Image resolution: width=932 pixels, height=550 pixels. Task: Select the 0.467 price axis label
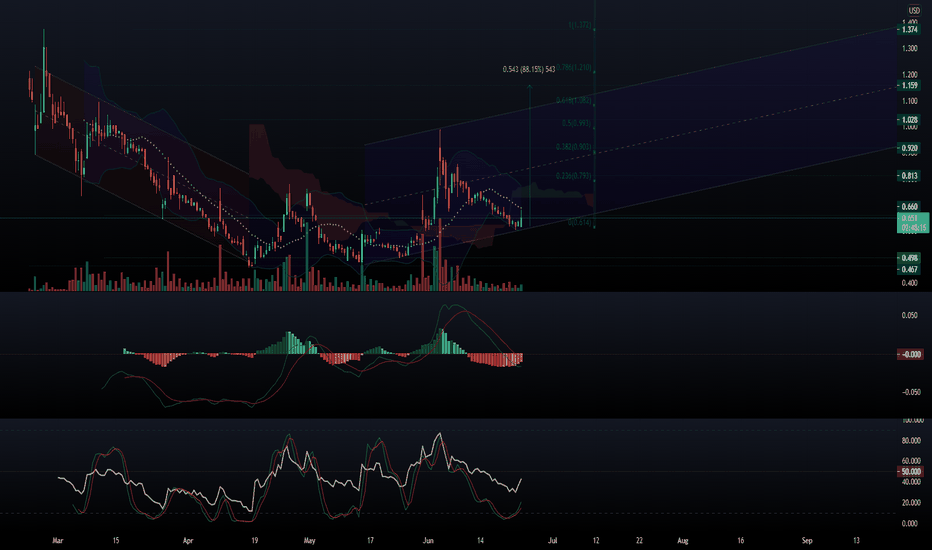point(909,270)
